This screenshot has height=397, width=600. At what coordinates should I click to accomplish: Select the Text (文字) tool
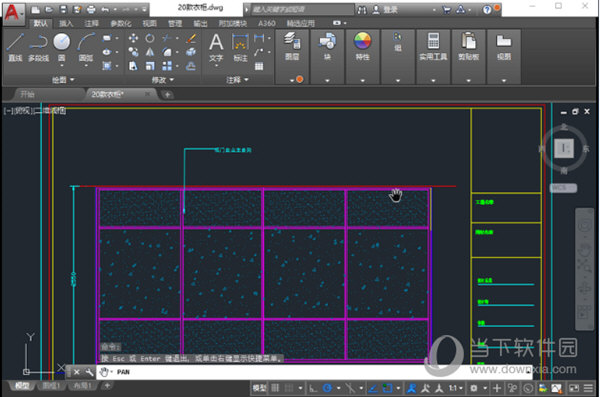point(216,47)
